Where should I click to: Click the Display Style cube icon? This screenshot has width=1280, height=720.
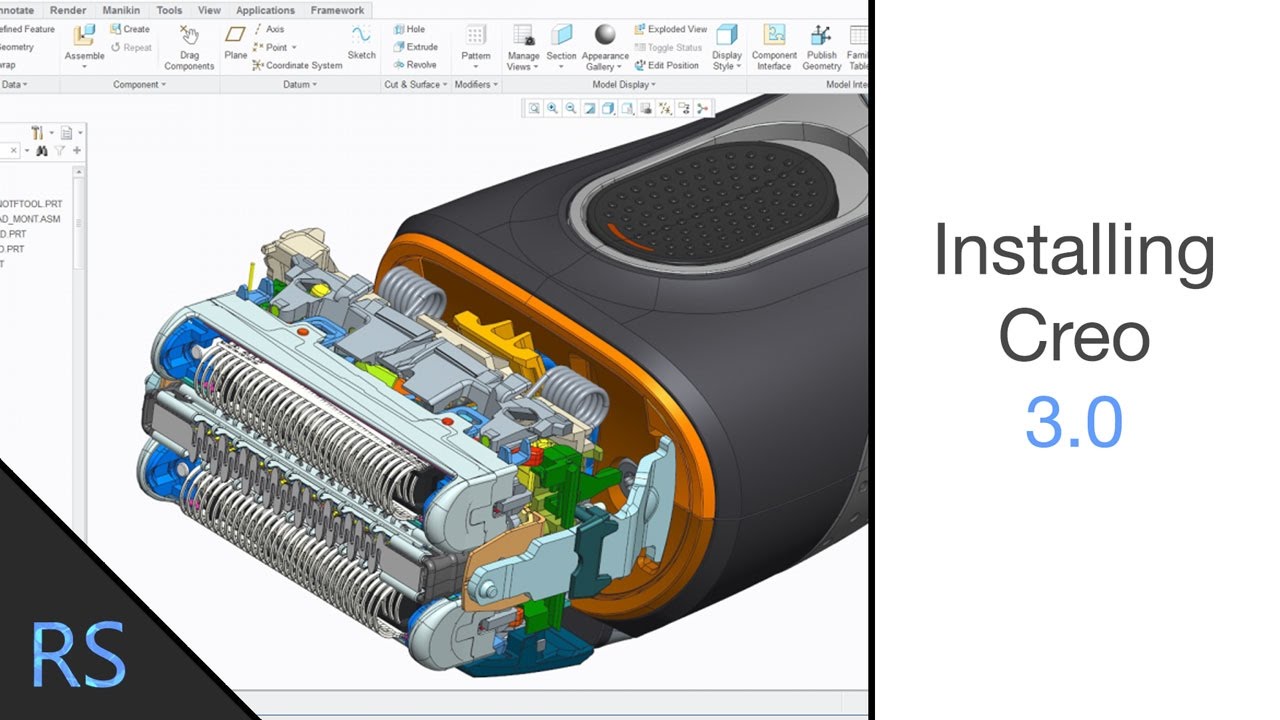[727, 36]
